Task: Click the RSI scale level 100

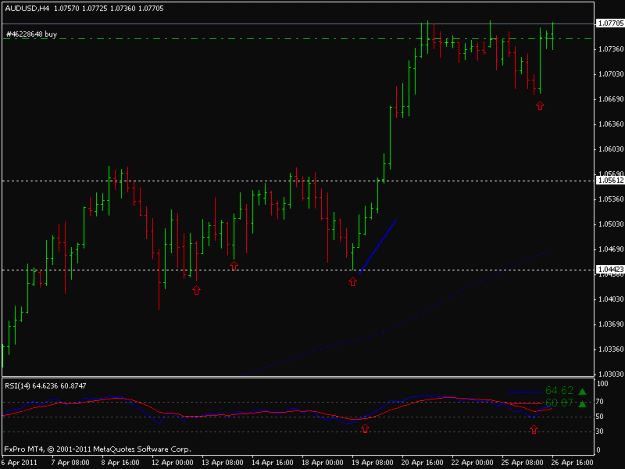Action: pyautogui.click(x=603, y=384)
